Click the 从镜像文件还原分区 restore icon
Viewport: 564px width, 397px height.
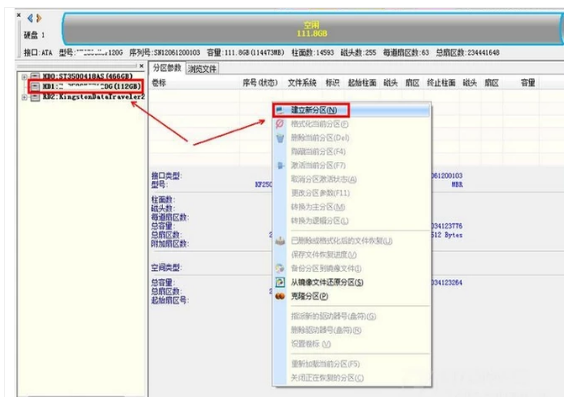pyautogui.click(x=280, y=282)
